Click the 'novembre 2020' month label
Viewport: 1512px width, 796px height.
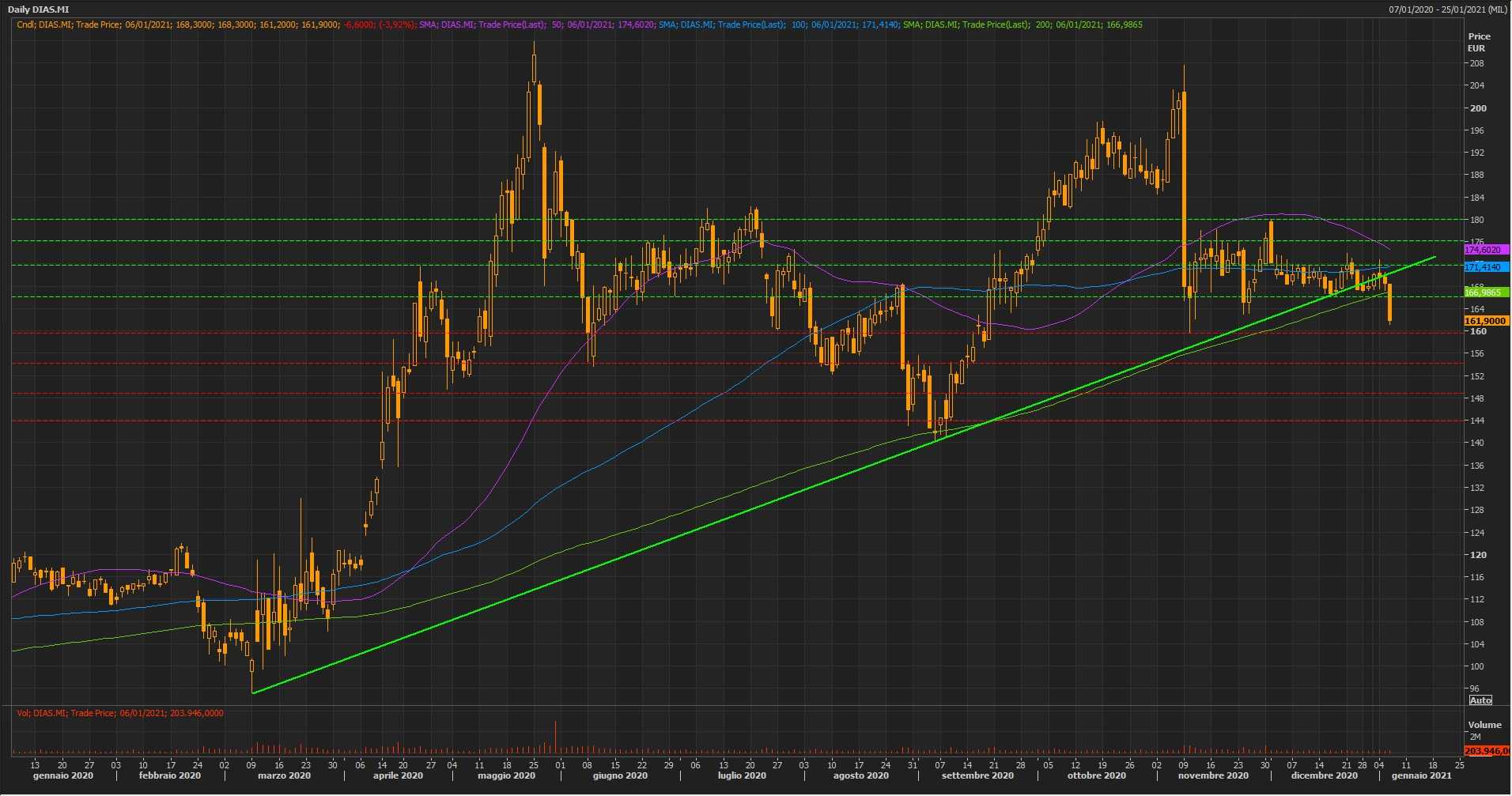tap(1212, 775)
